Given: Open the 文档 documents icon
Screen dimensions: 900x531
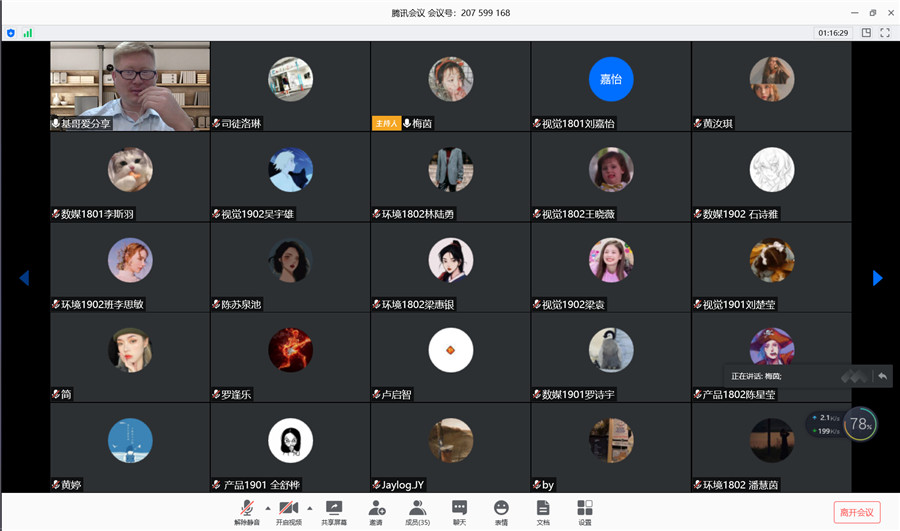Looking at the screenshot, I should pos(543,512).
